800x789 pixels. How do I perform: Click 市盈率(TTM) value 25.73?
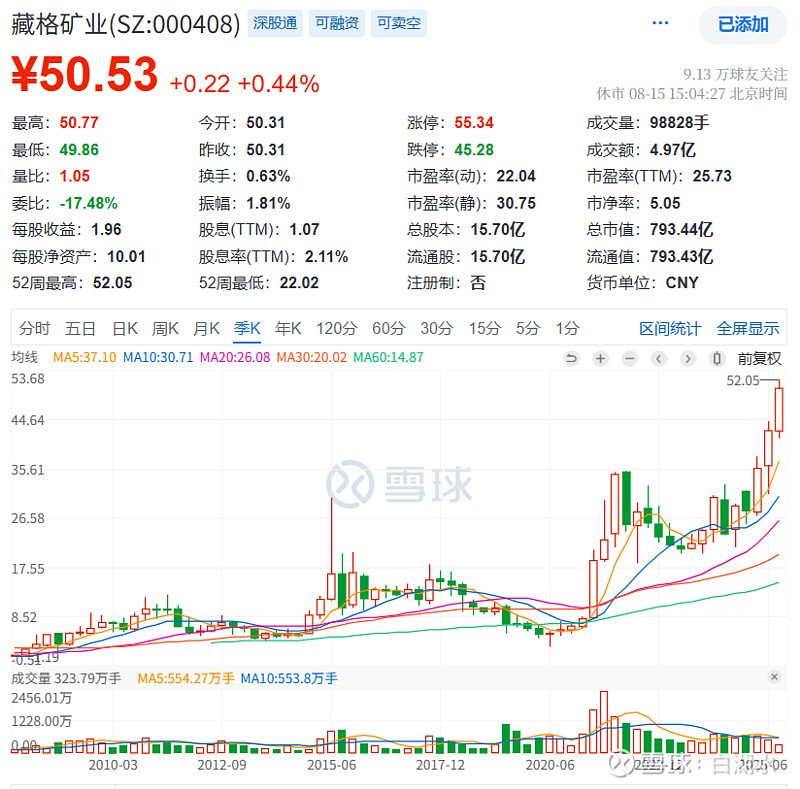pos(712,176)
